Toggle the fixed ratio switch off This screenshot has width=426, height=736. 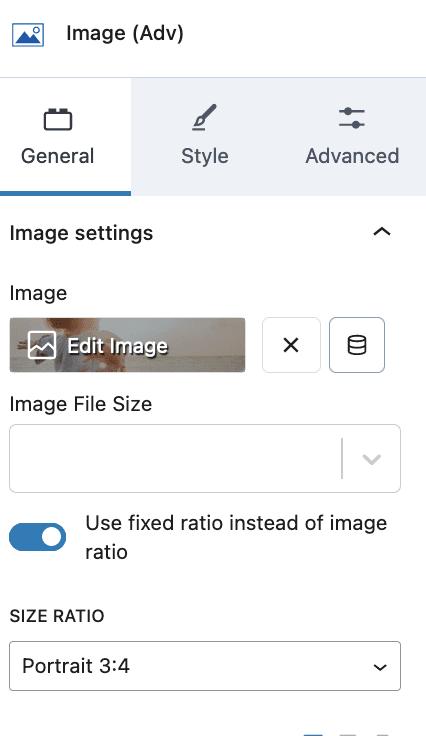[x=38, y=537]
